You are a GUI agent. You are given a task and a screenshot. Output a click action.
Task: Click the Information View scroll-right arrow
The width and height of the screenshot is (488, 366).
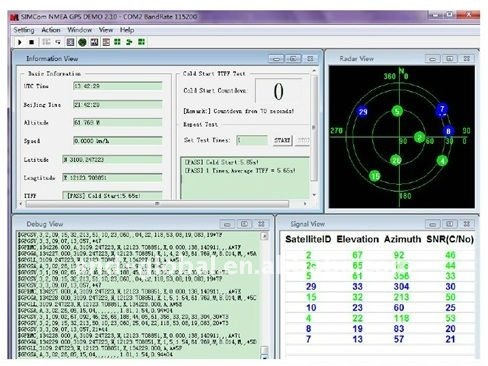[x=305, y=204]
